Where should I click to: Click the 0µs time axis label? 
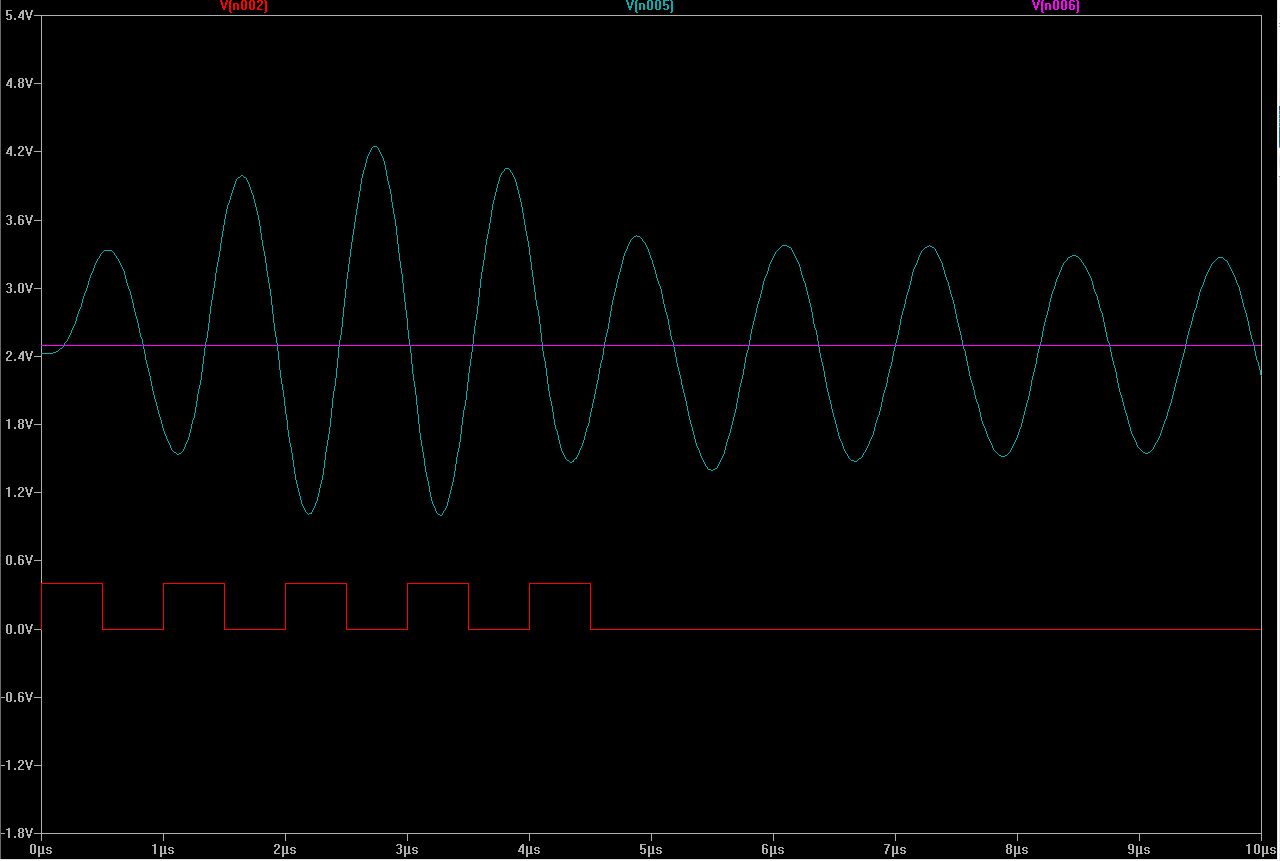41,849
